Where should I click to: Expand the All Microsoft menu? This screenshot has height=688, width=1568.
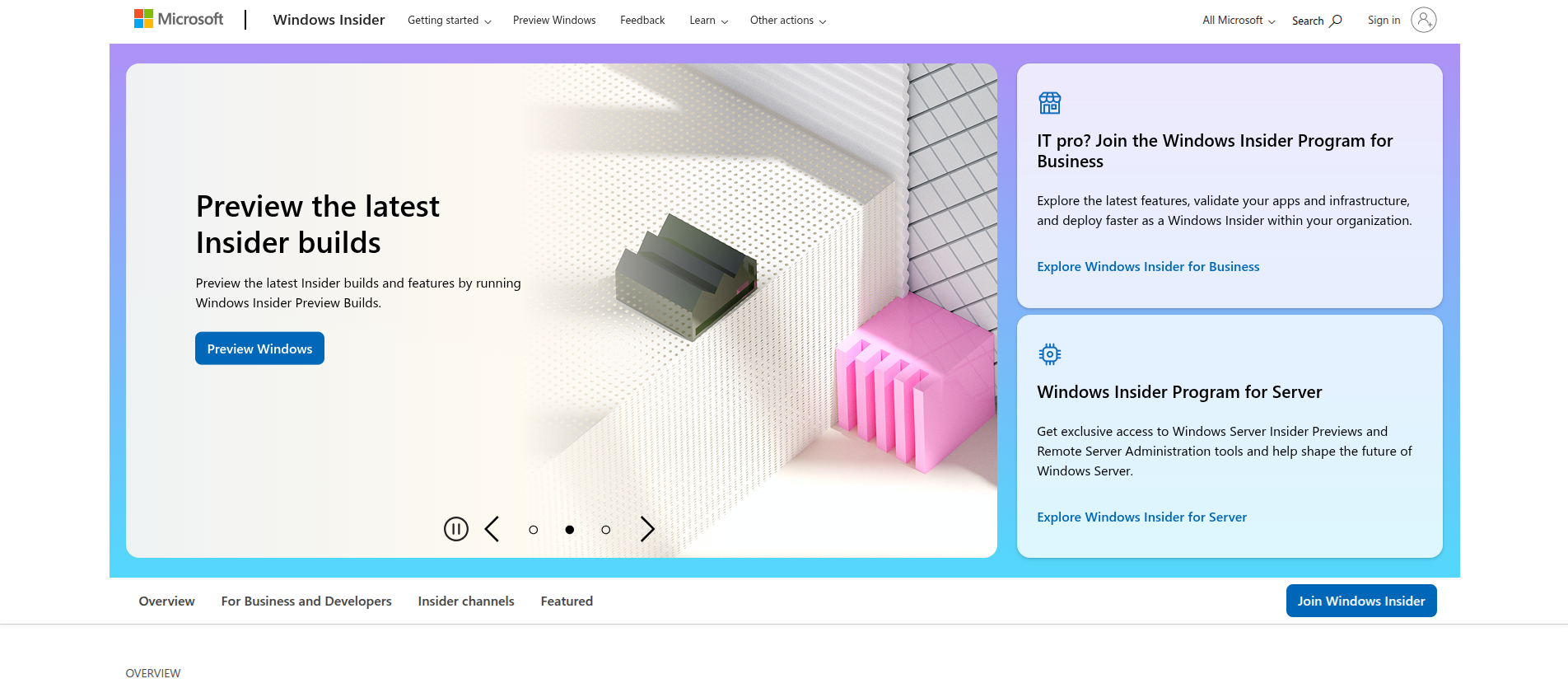pyautogui.click(x=1238, y=21)
